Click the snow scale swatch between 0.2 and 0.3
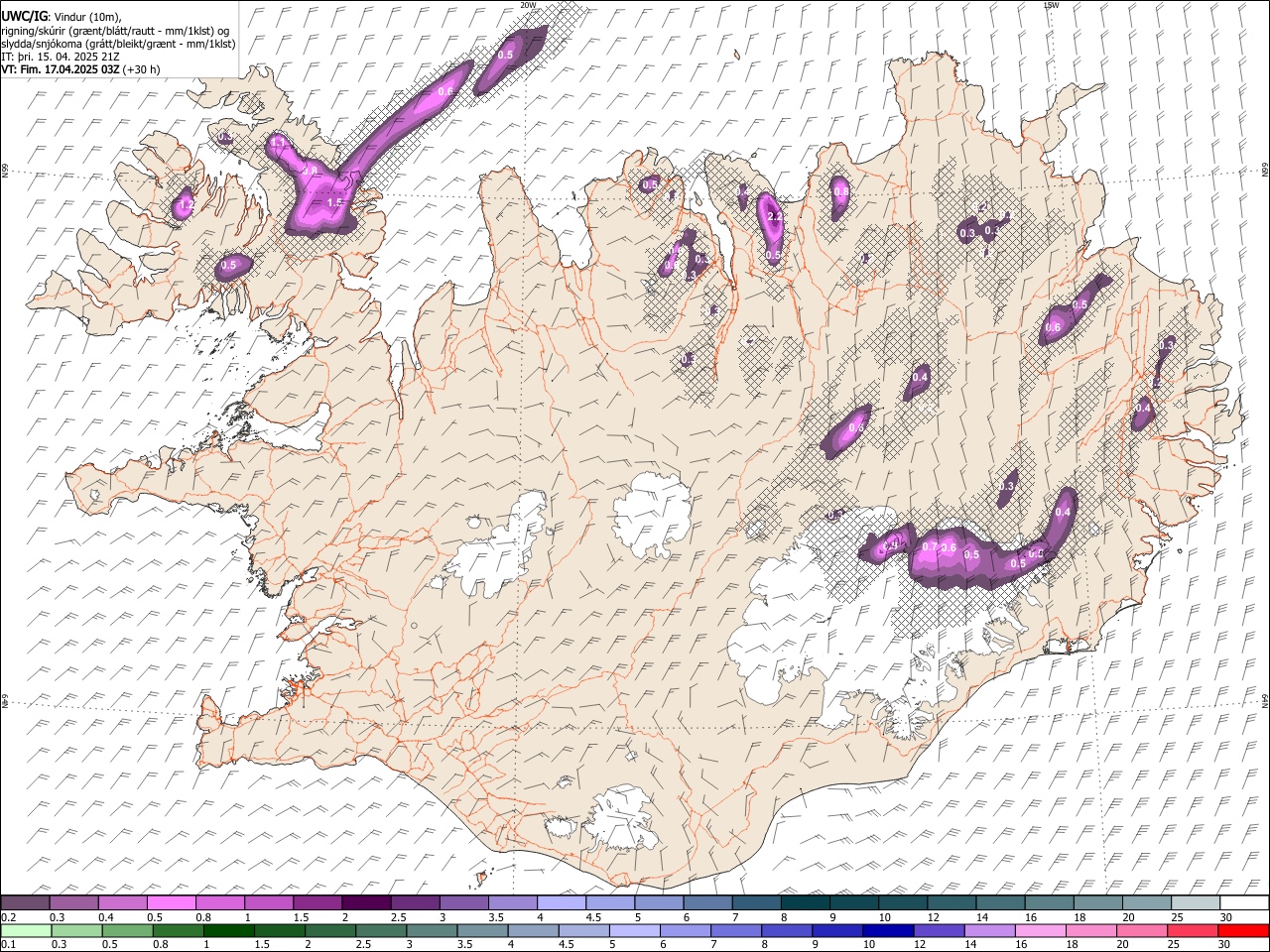 point(26,903)
